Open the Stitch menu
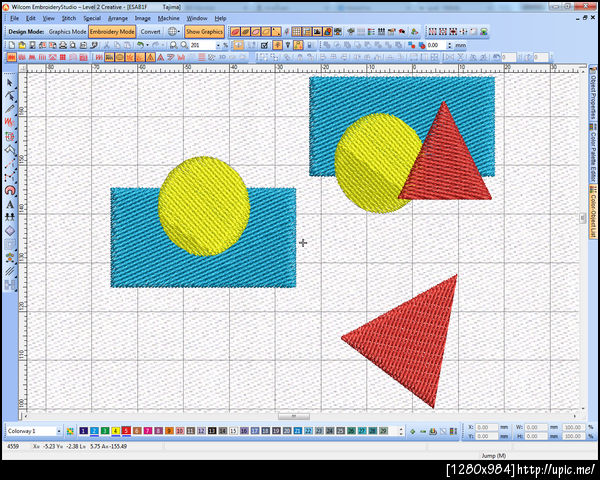This screenshot has width=600, height=480. tap(69, 18)
